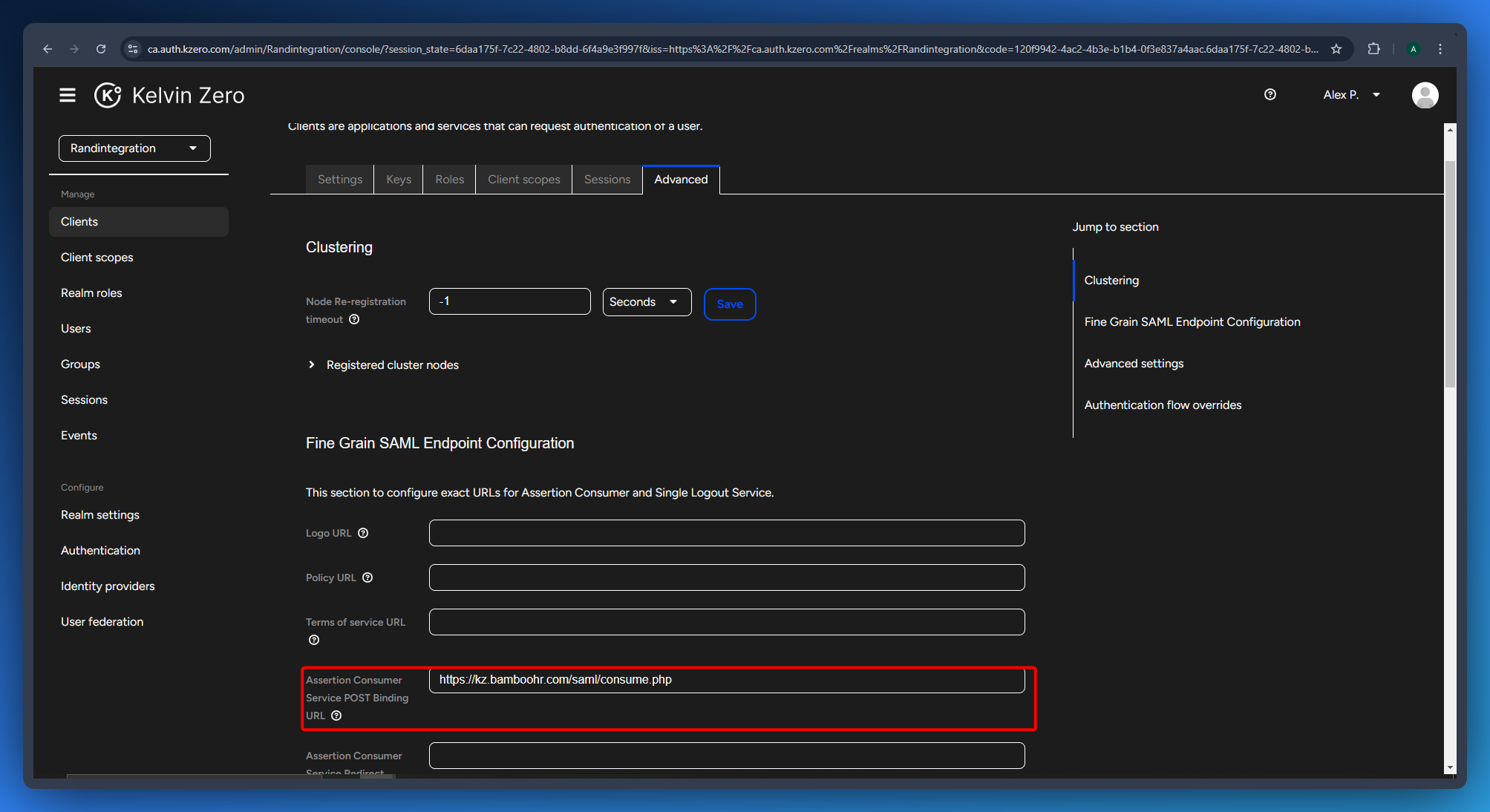This screenshot has height=812, width=1490.
Task: Jump to the Clustering section
Action: [1111, 281]
